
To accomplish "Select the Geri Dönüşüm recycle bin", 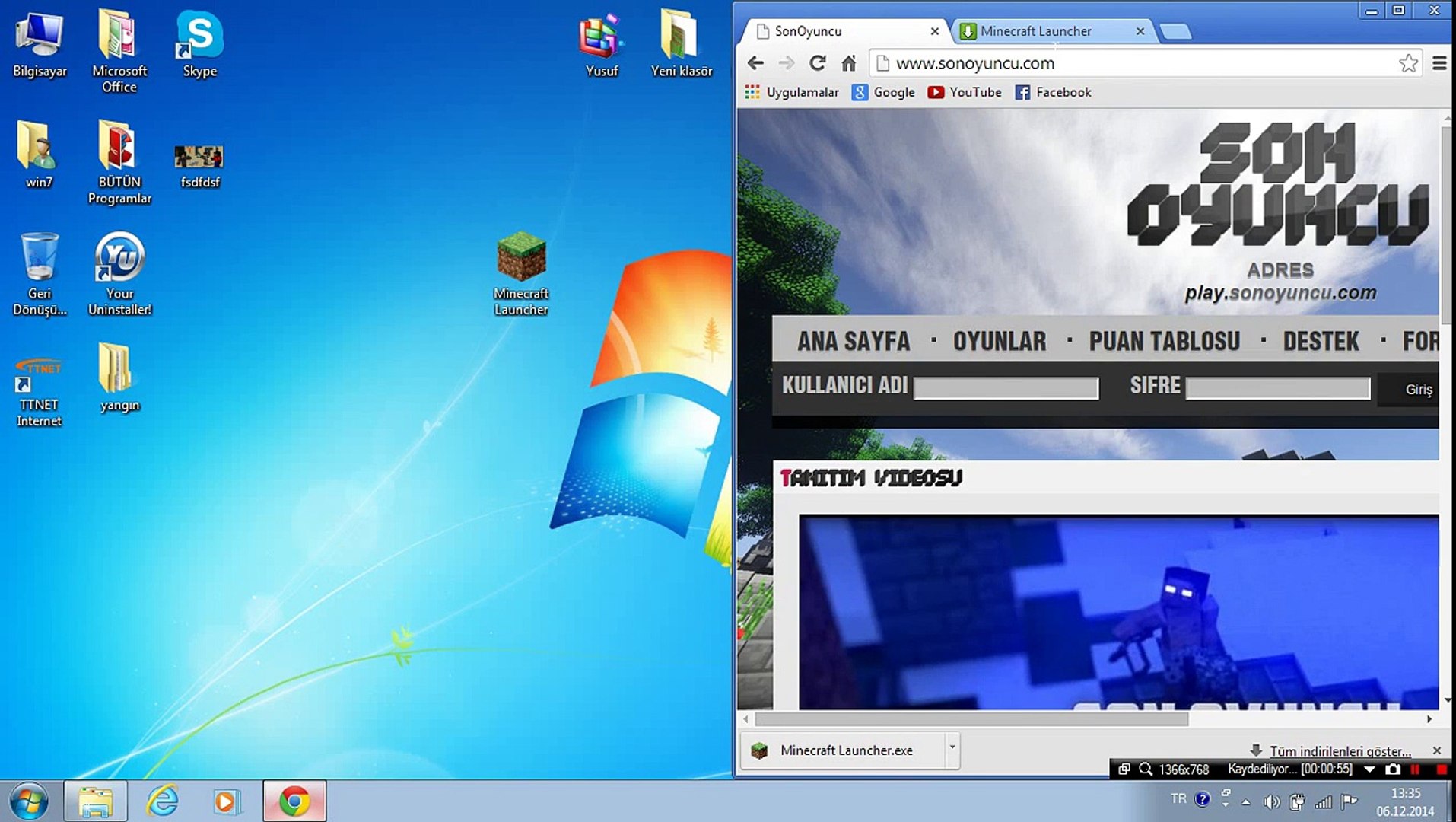I will (40, 274).
